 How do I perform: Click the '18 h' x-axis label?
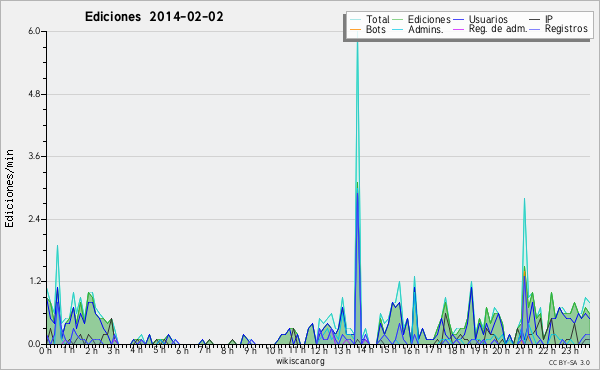[x=456, y=350]
